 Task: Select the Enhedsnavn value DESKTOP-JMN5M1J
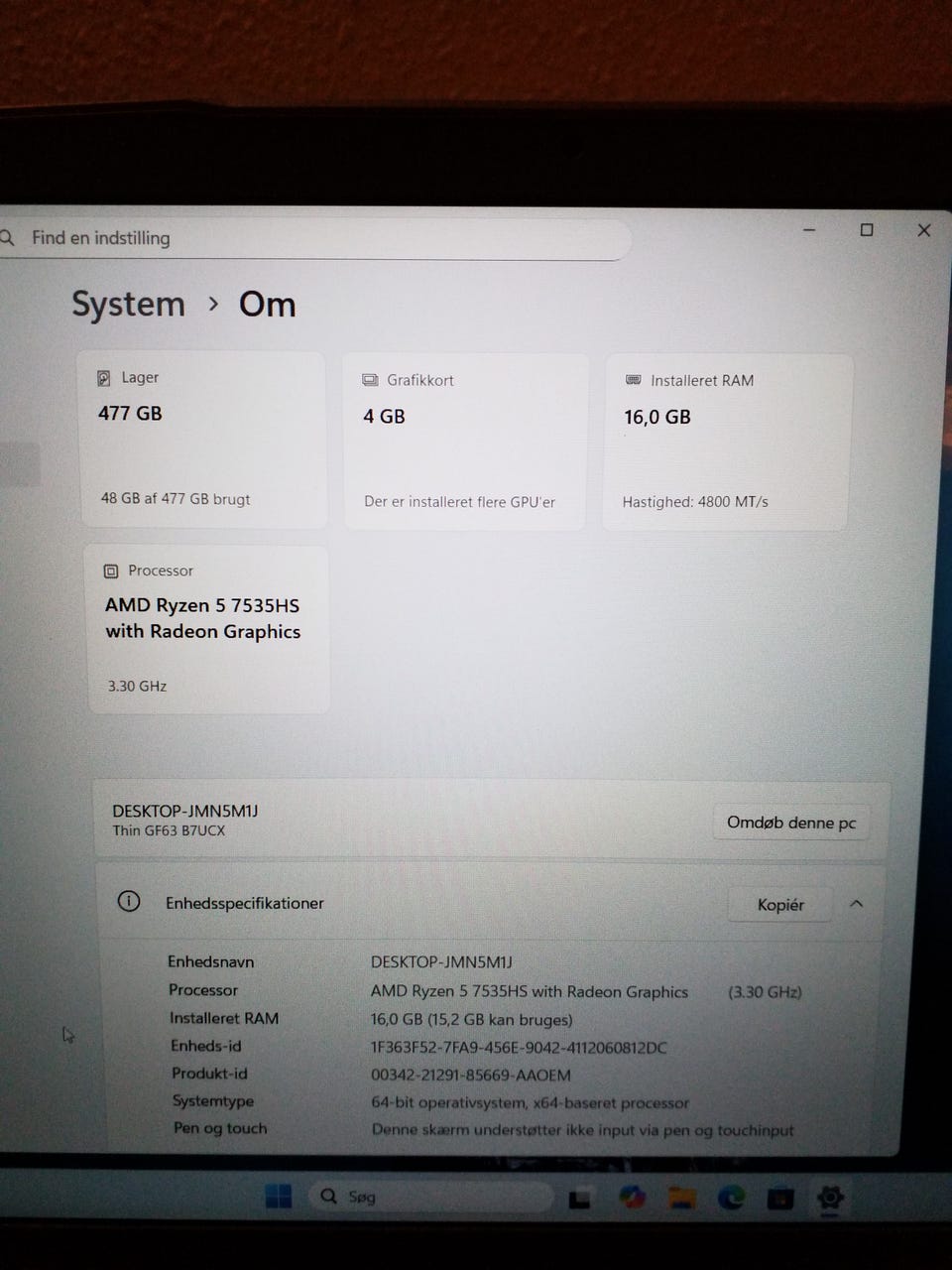tap(441, 962)
